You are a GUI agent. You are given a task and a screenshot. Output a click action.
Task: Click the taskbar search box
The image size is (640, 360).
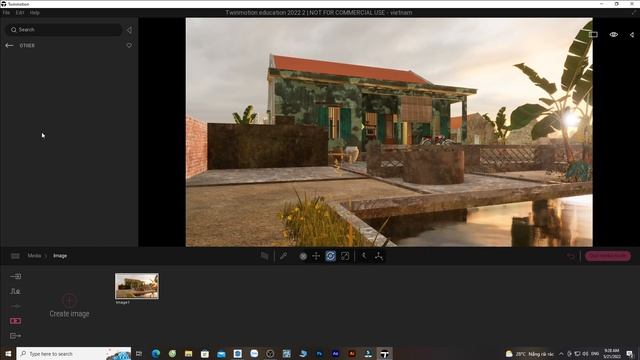click(x=74, y=353)
